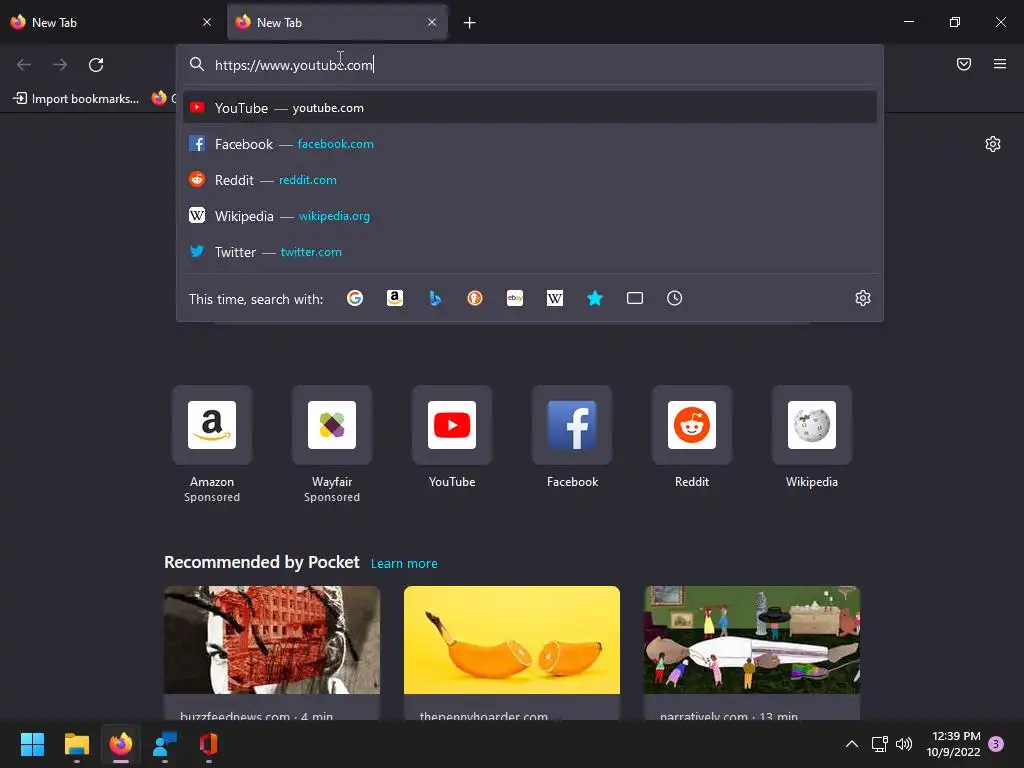Close the active second New Tab
The width and height of the screenshot is (1024, 768).
tap(432, 22)
